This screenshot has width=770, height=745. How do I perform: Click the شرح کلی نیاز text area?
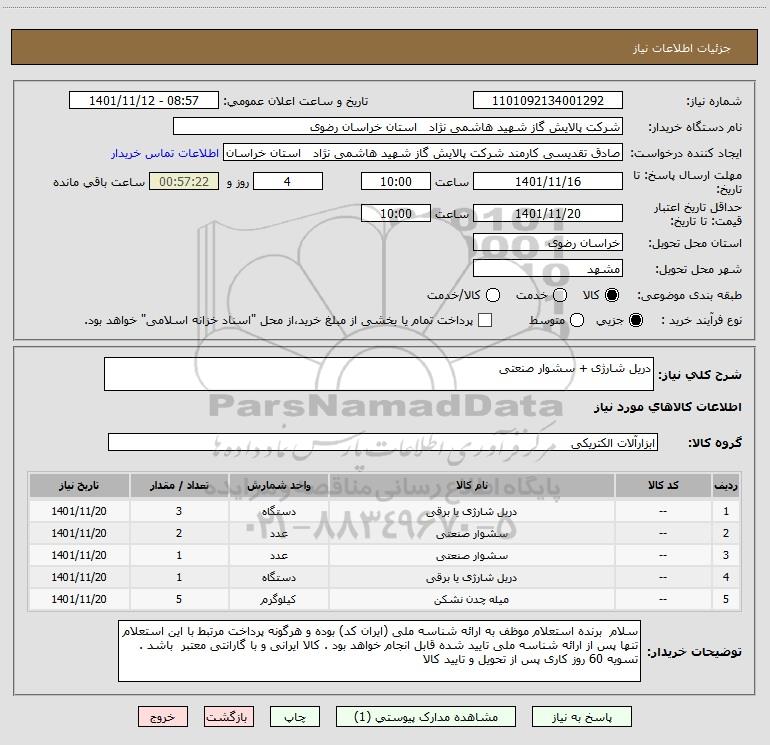tap(379, 374)
